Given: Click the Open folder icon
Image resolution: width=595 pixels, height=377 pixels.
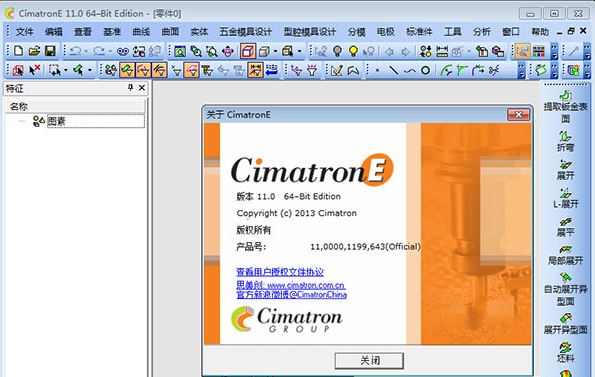Looking at the screenshot, I should pyautogui.click(x=34, y=51).
